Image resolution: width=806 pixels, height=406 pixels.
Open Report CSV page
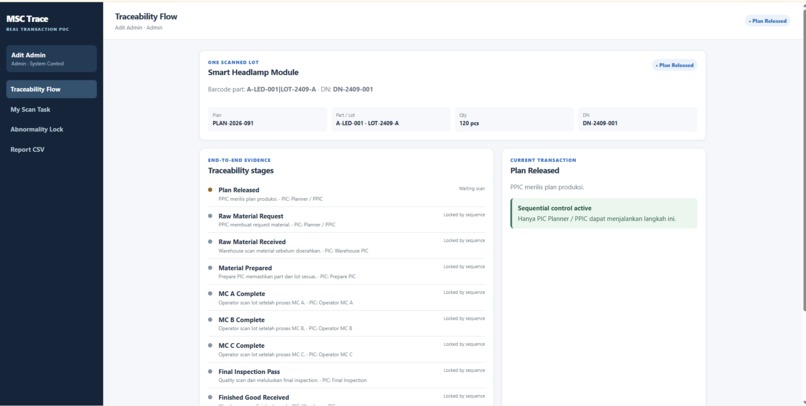[51, 150]
